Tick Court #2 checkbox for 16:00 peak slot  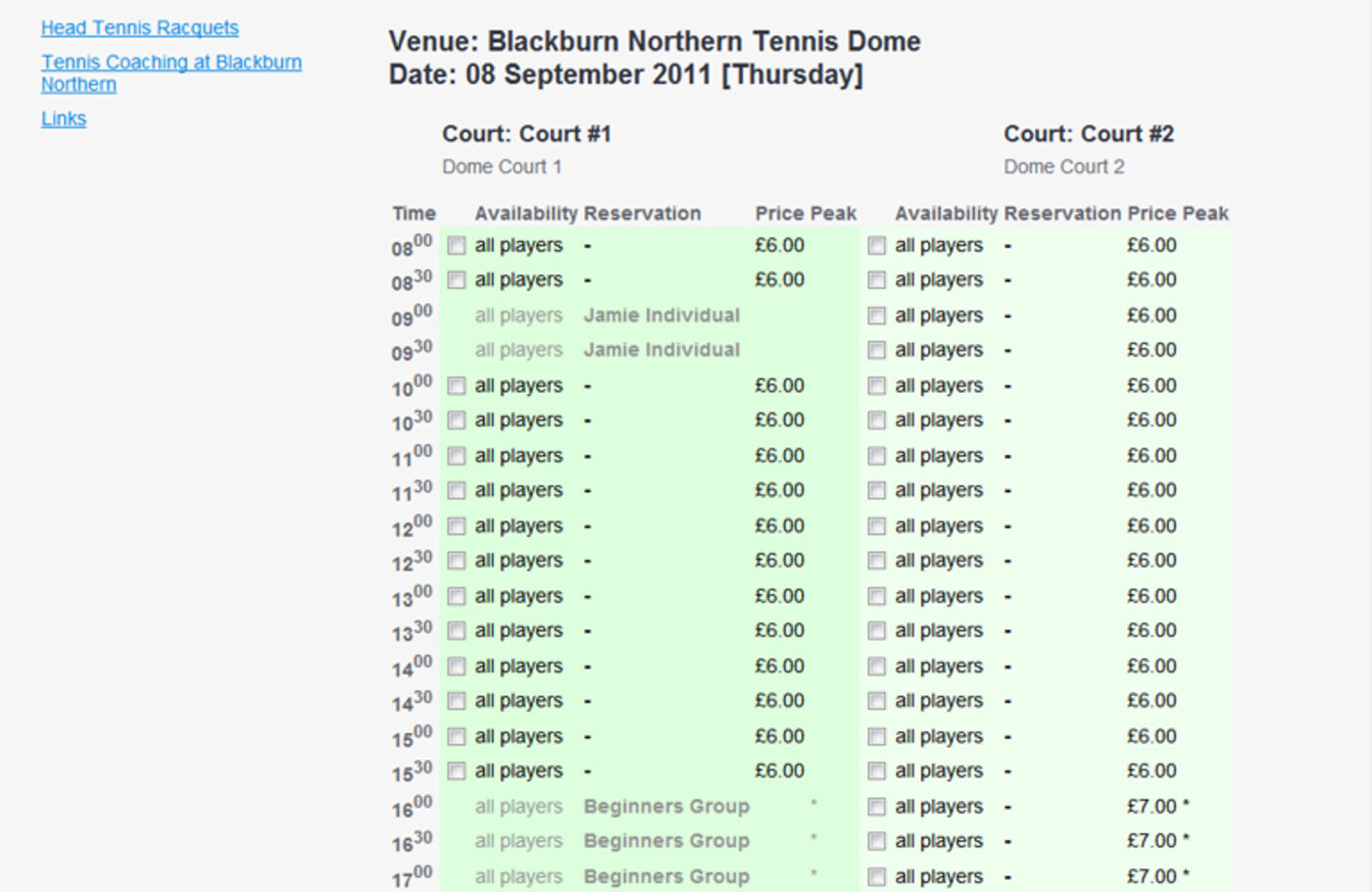point(876,807)
